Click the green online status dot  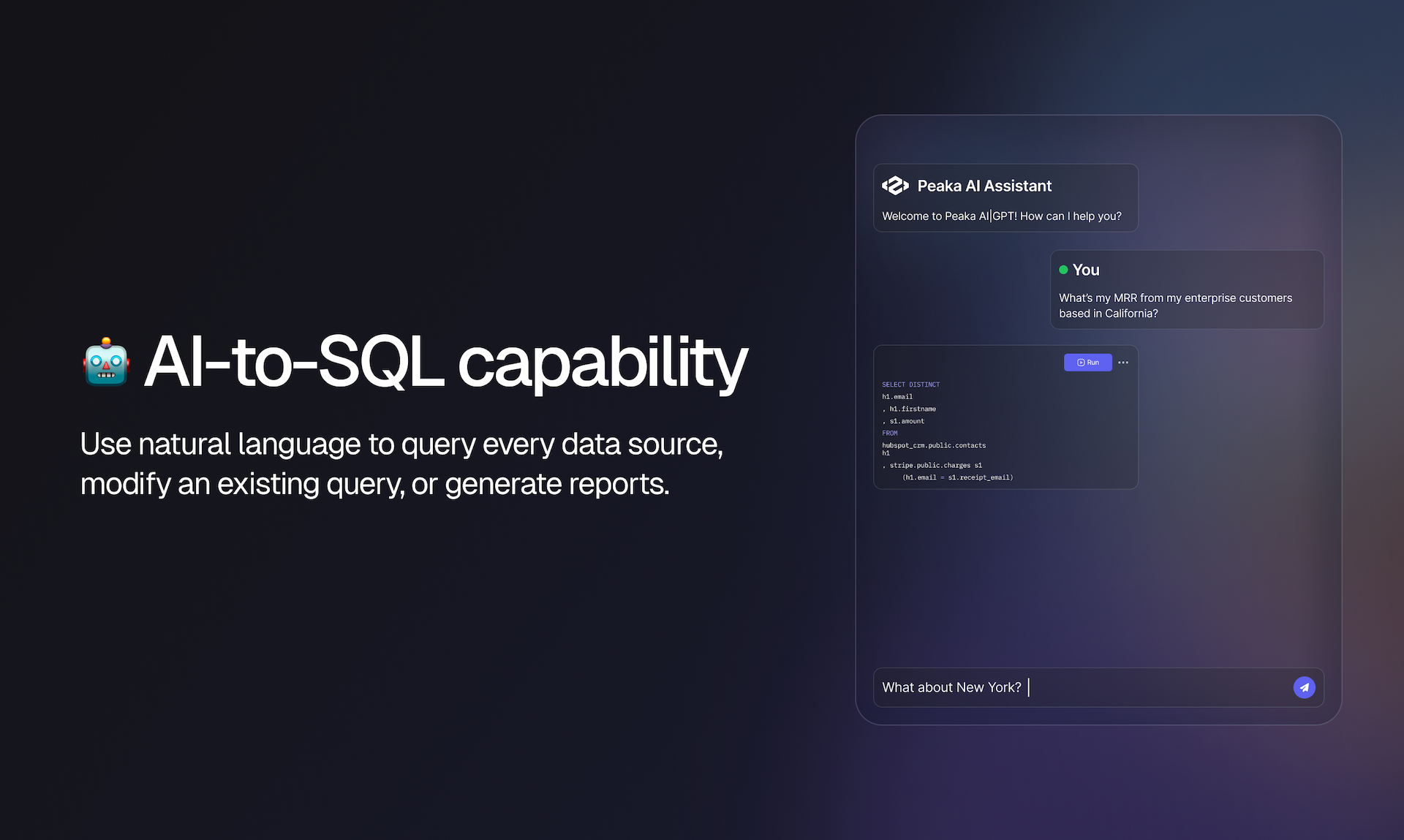pos(1063,270)
